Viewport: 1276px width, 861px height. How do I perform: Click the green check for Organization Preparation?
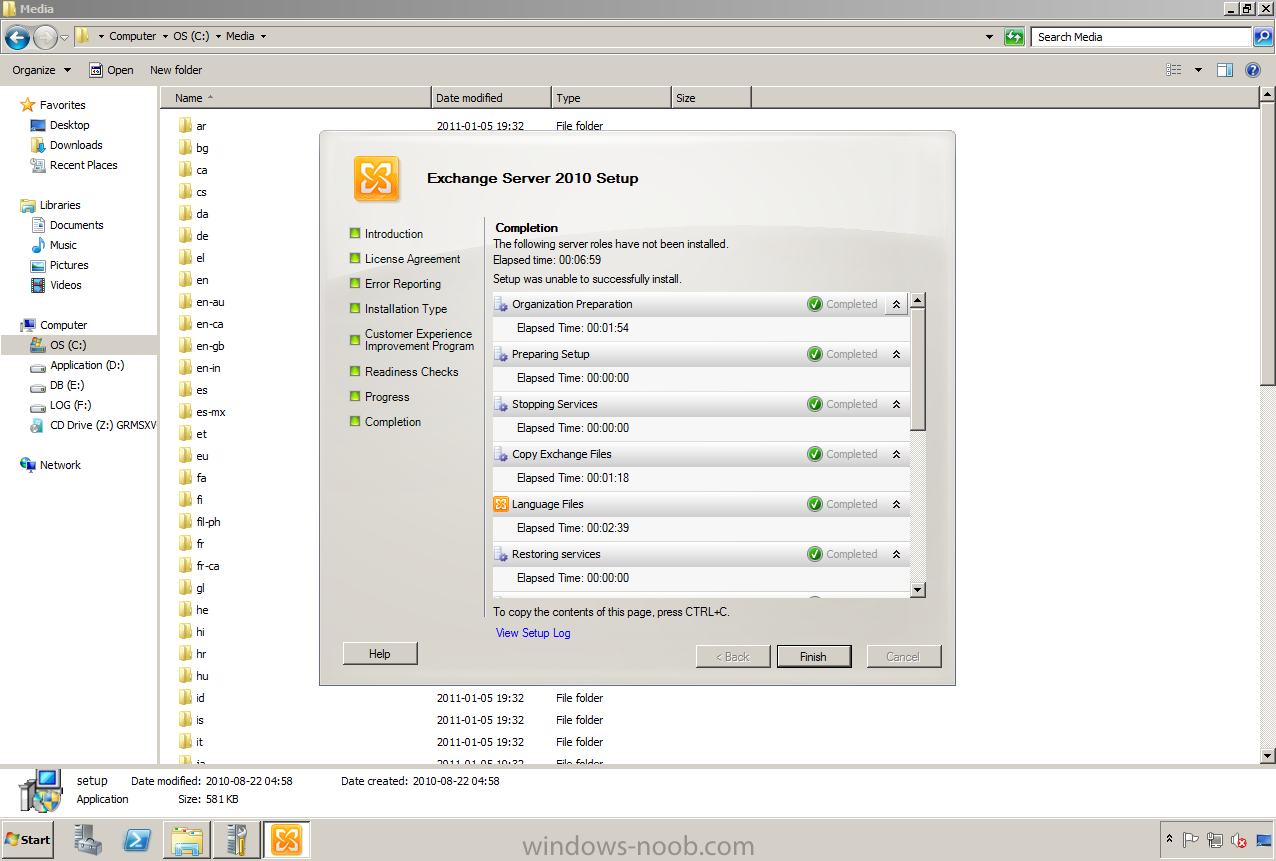point(815,304)
